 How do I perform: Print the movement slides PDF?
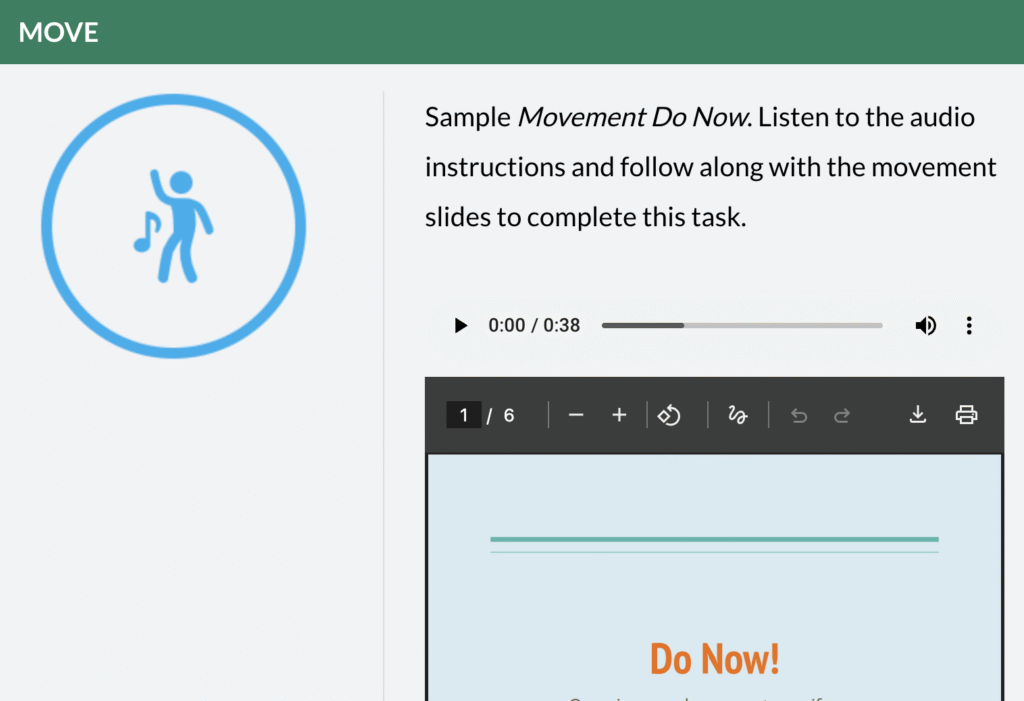point(966,415)
